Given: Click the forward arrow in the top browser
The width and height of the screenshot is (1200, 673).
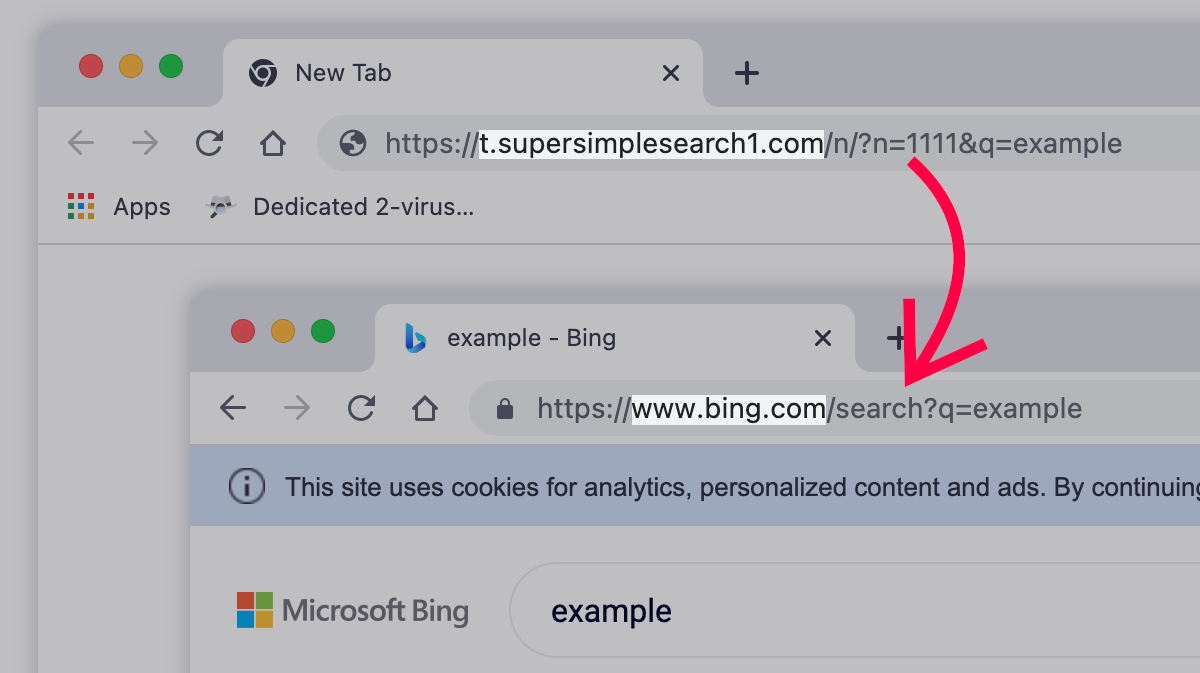Looking at the screenshot, I should [145, 143].
